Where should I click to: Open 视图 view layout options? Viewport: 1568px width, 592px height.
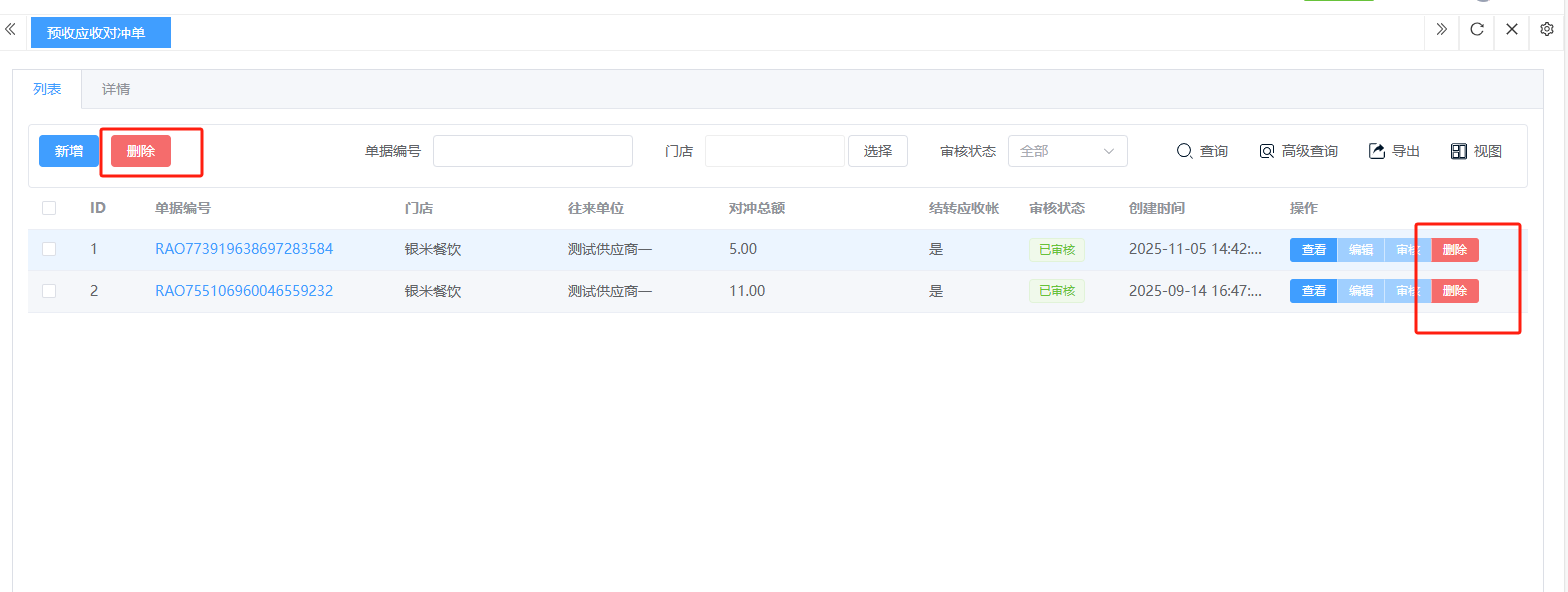tap(1476, 151)
